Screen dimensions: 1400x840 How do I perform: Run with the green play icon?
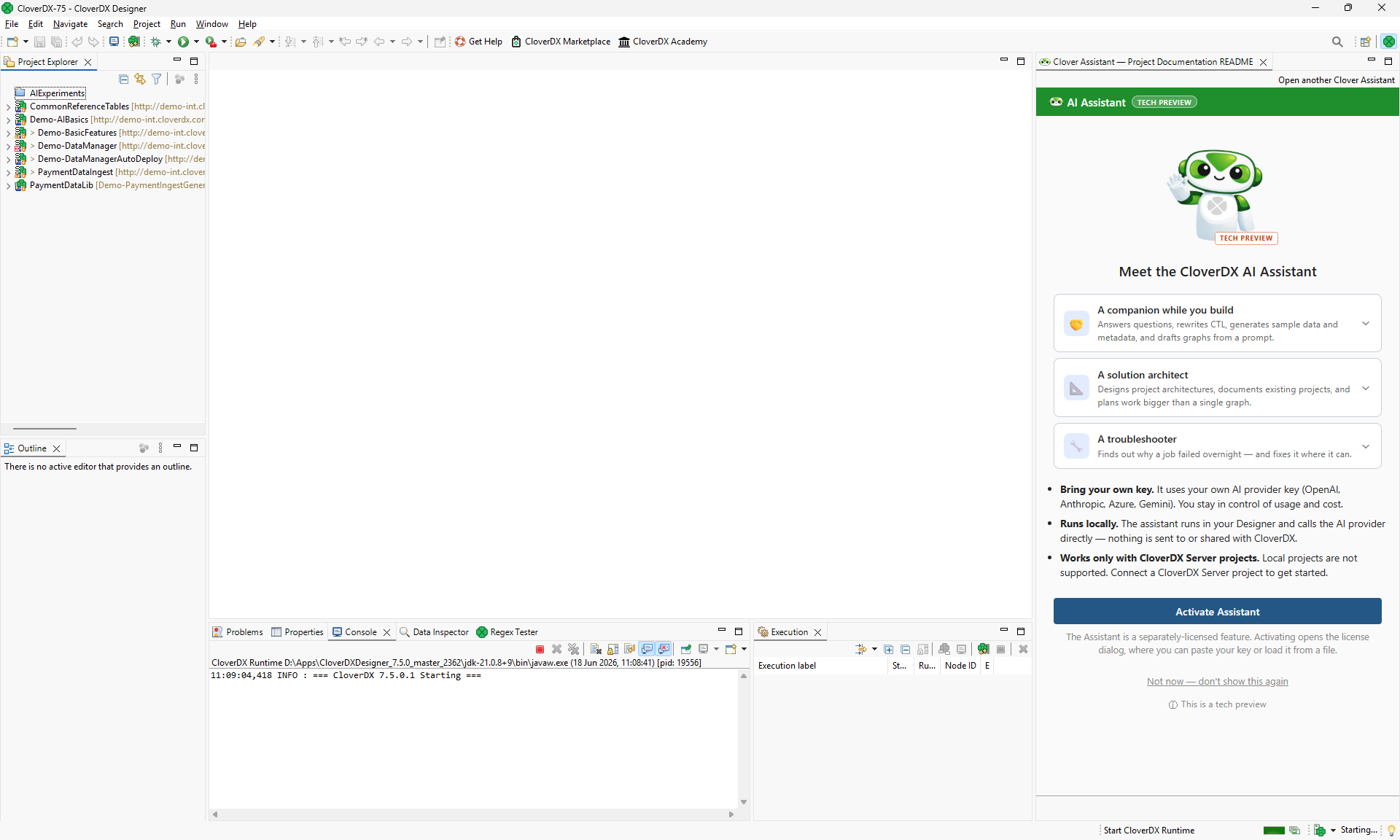pos(183,42)
